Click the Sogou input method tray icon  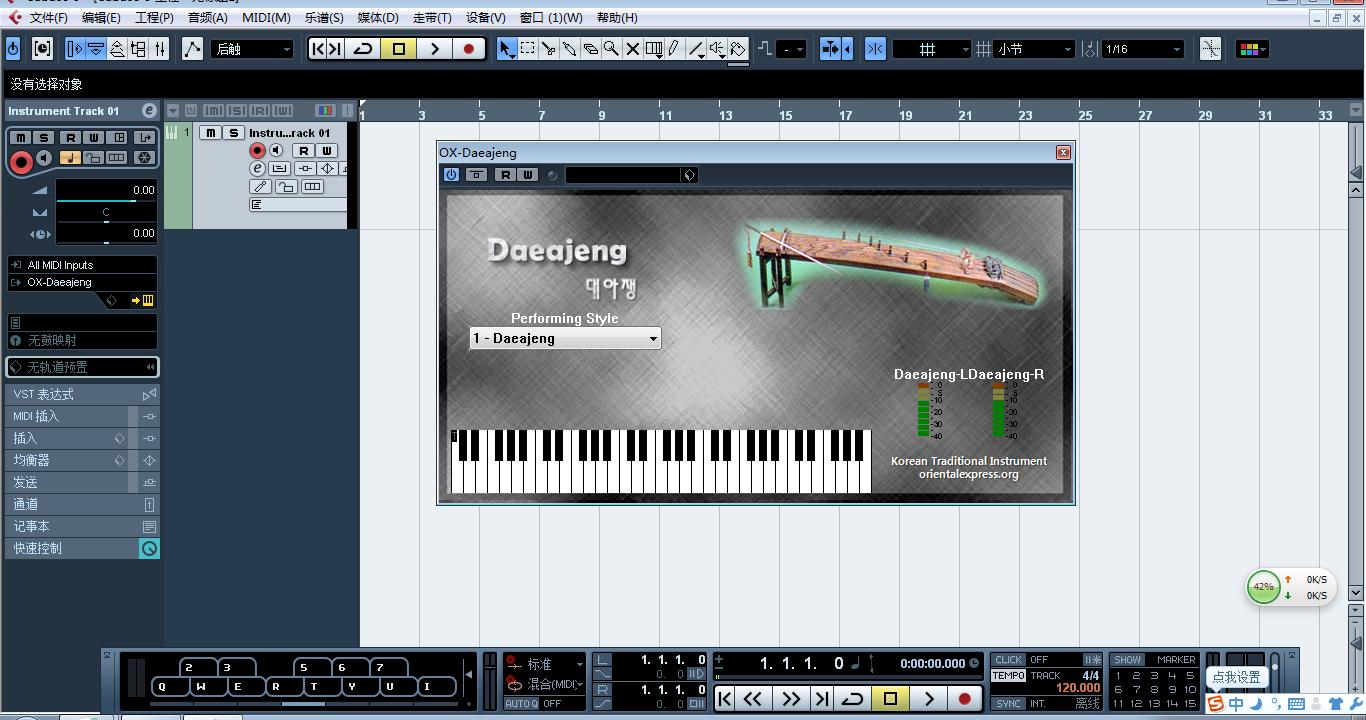coord(1215,704)
